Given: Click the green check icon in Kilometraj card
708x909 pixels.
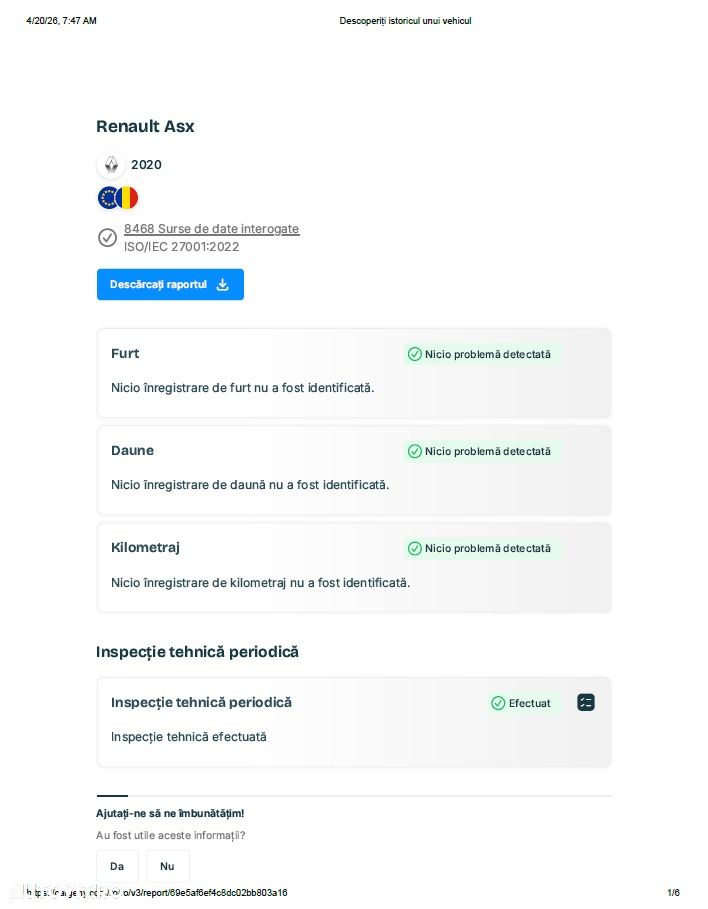Looking at the screenshot, I should 414,548.
